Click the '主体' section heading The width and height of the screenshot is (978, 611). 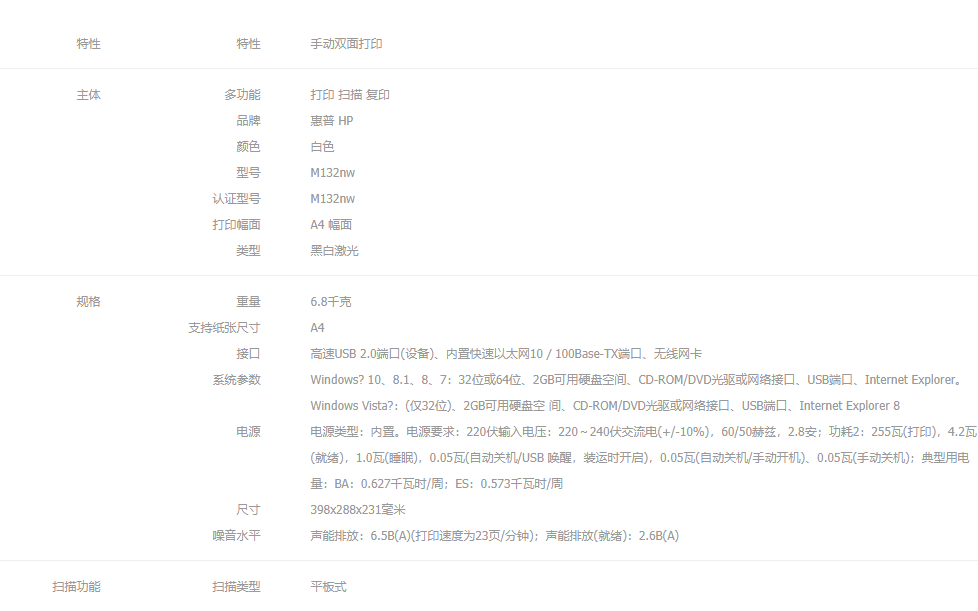click(x=89, y=95)
